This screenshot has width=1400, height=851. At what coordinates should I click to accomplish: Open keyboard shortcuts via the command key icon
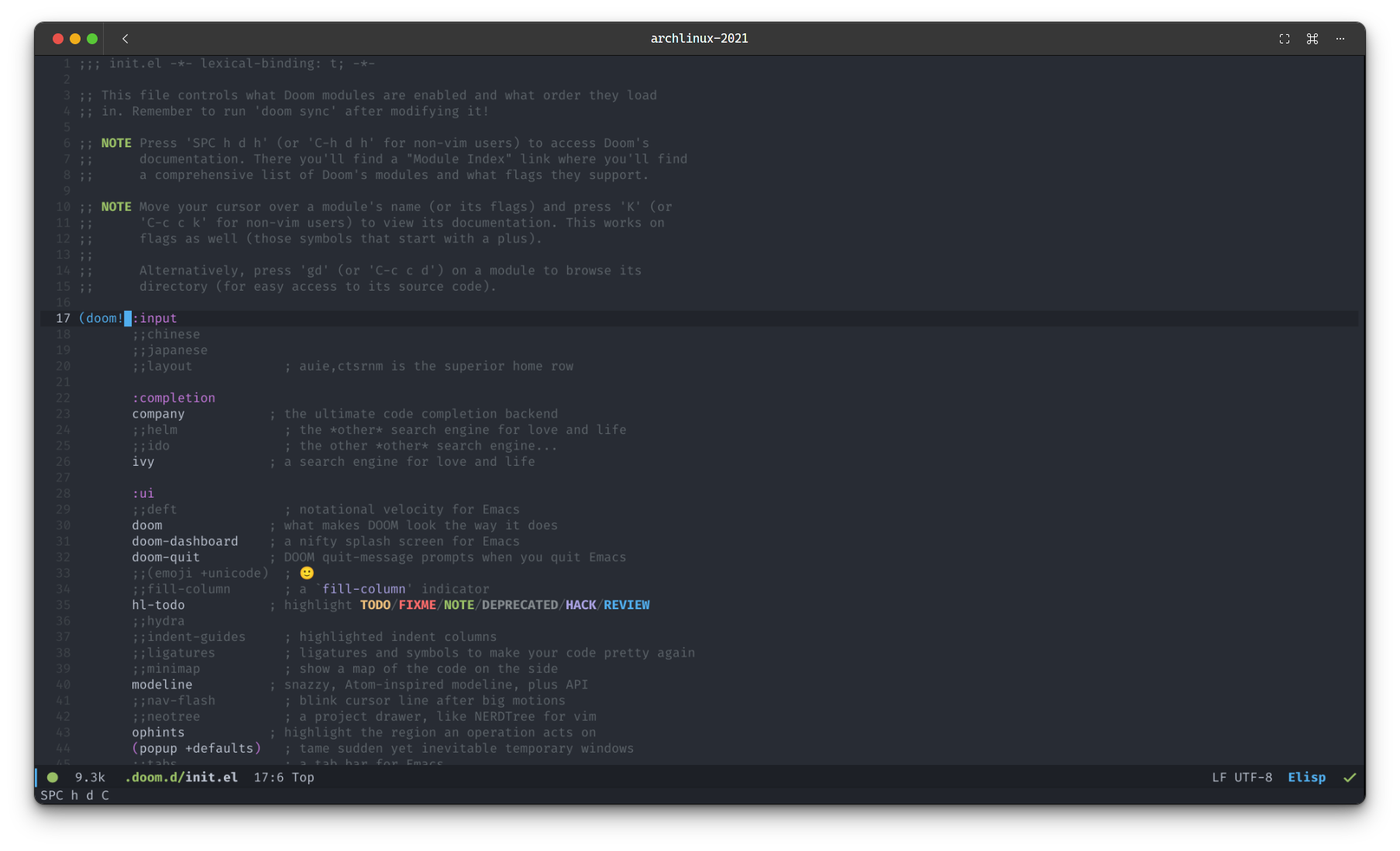click(x=1312, y=39)
